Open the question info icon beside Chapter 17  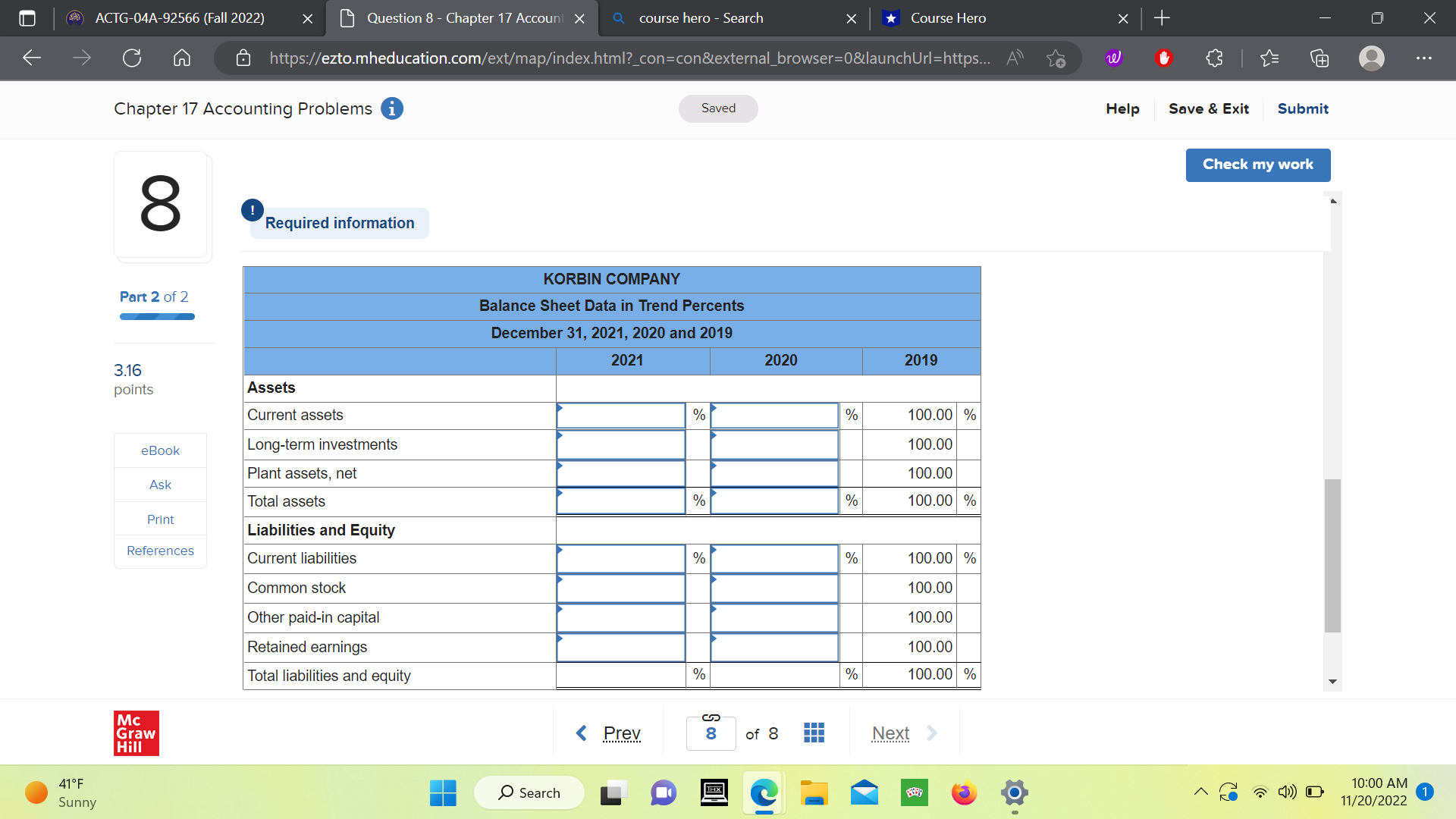[392, 108]
